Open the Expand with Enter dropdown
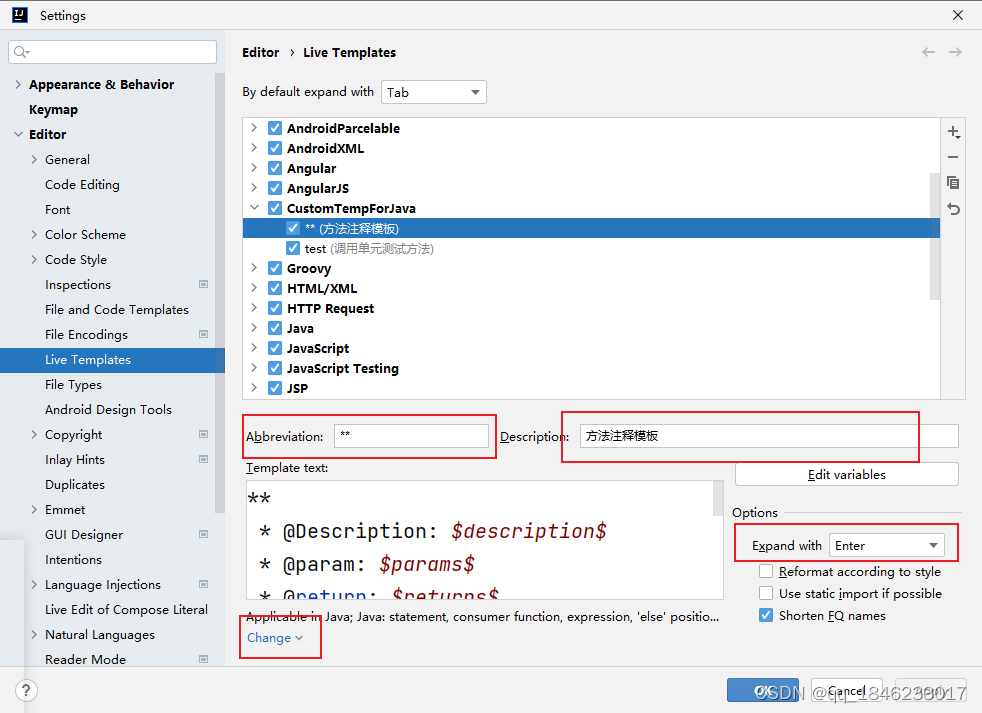982x713 pixels. tap(886, 546)
